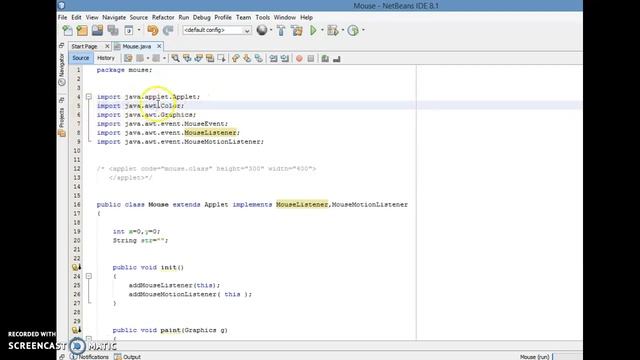
Task: Click the red Start Macro Recording icon
Action: [x=299, y=58]
